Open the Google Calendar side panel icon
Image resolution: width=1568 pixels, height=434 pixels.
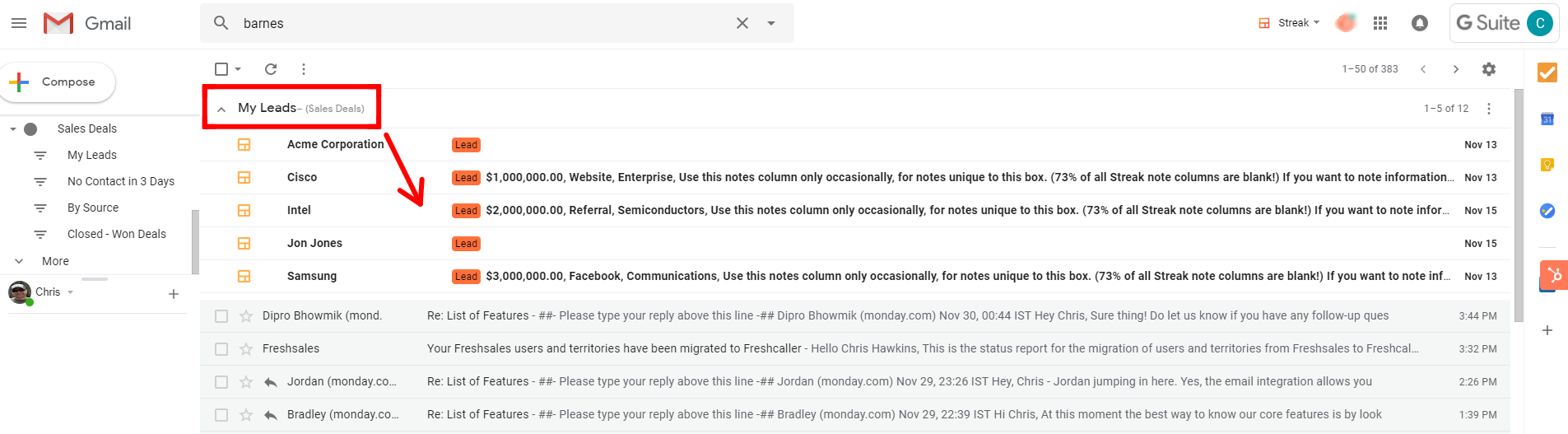(1547, 119)
